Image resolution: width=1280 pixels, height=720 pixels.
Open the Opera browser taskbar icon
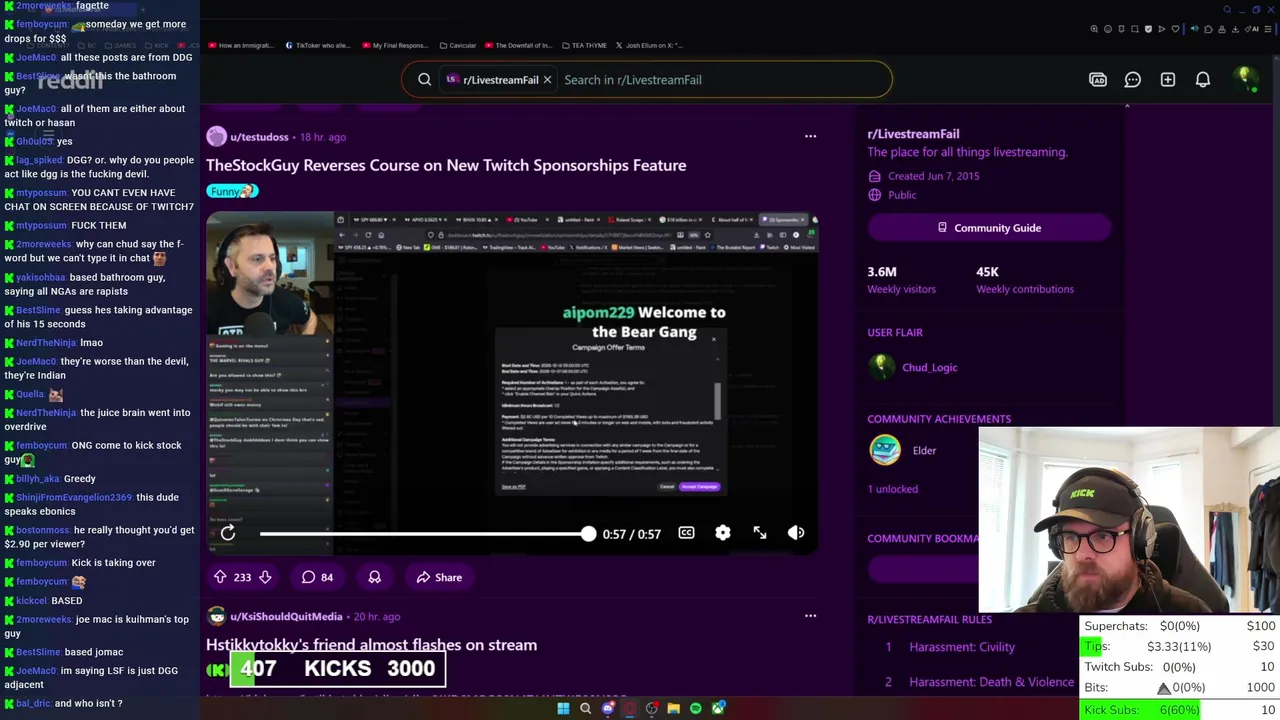(630, 709)
